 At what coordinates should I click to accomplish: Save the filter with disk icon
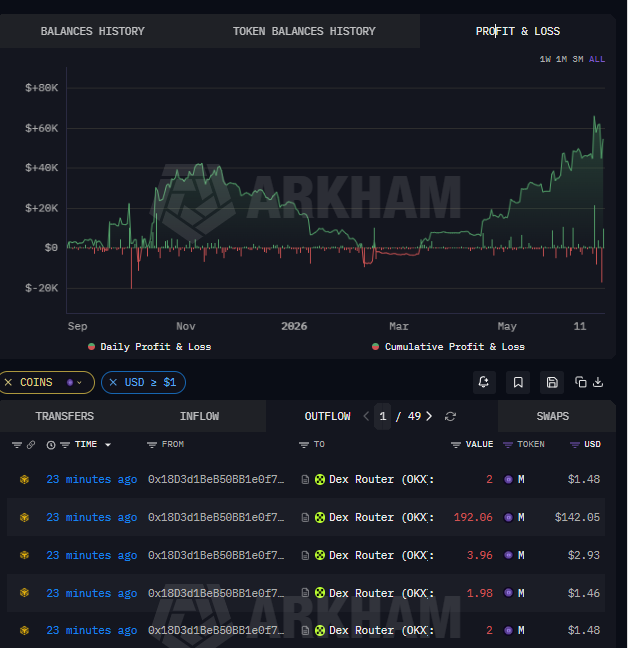coord(552,382)
